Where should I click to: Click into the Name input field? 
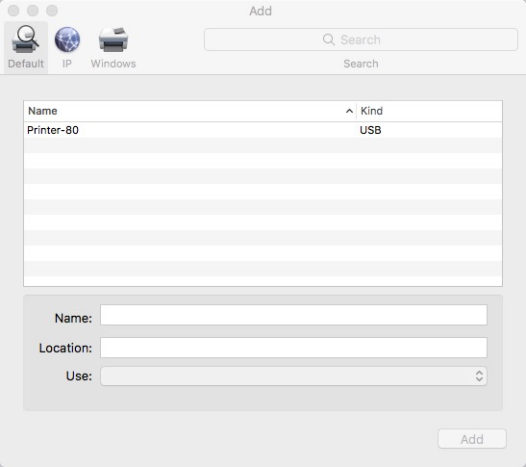pyautogui.click(x=294, y=315)
